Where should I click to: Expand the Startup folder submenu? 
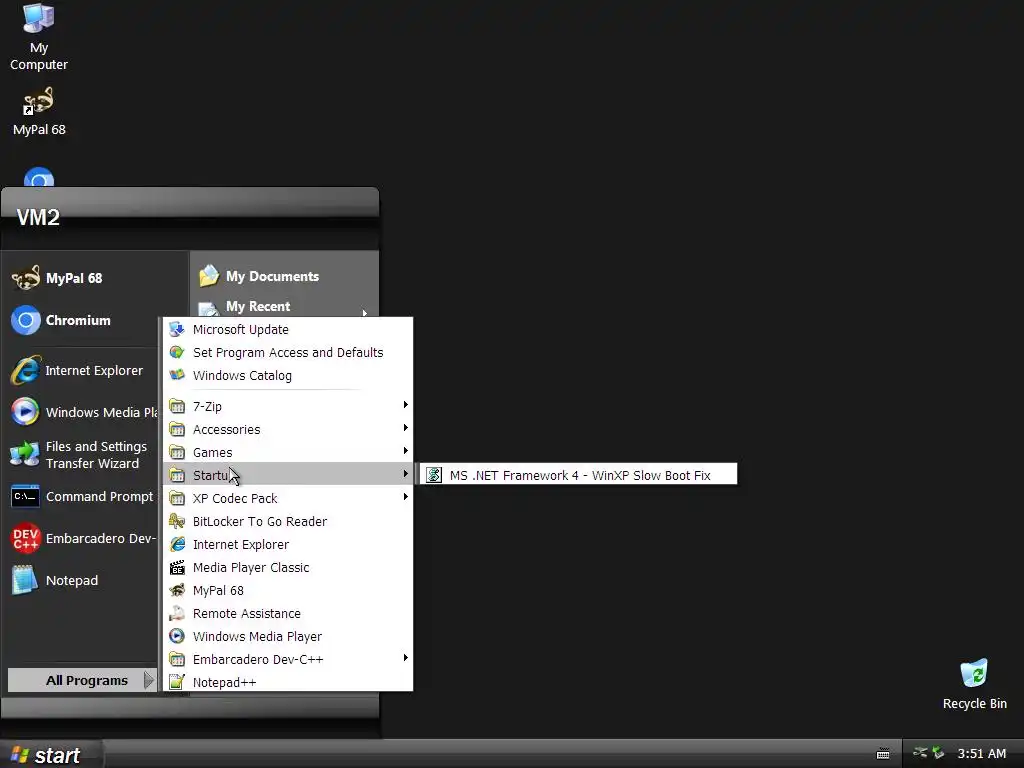click(287, 475)
